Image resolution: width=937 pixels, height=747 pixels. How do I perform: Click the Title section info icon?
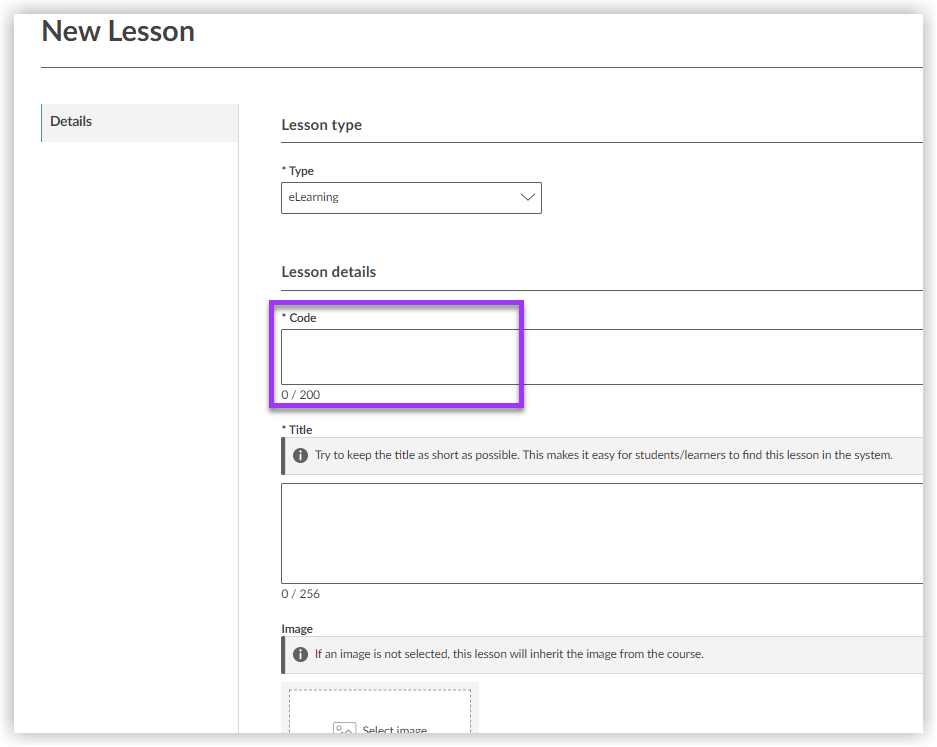pos(300,455)
